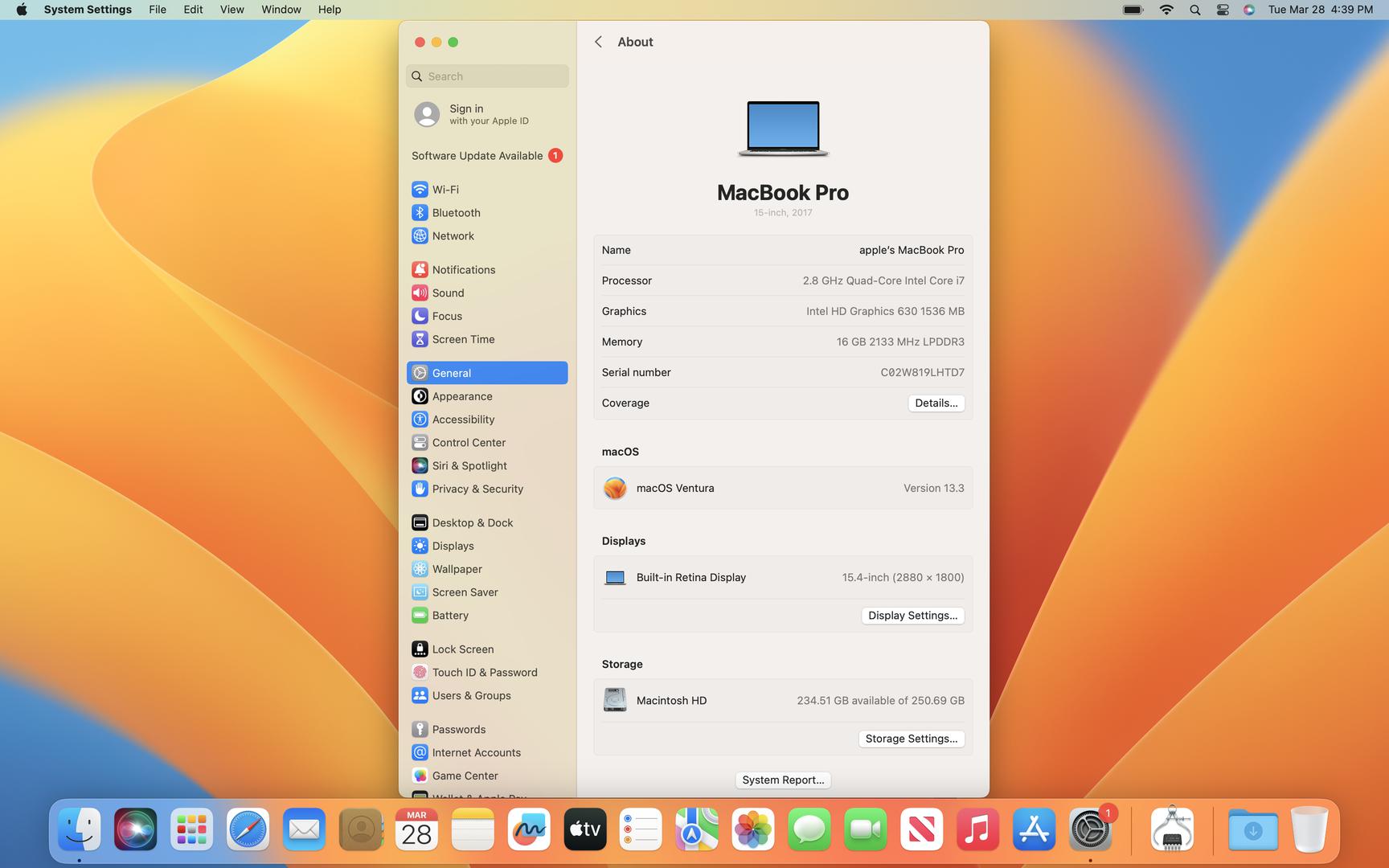Image resolution: width=1389 pixels, height=868 pixels.
Task: Open Lock Screen settings
Action: [x=487, y=649]
